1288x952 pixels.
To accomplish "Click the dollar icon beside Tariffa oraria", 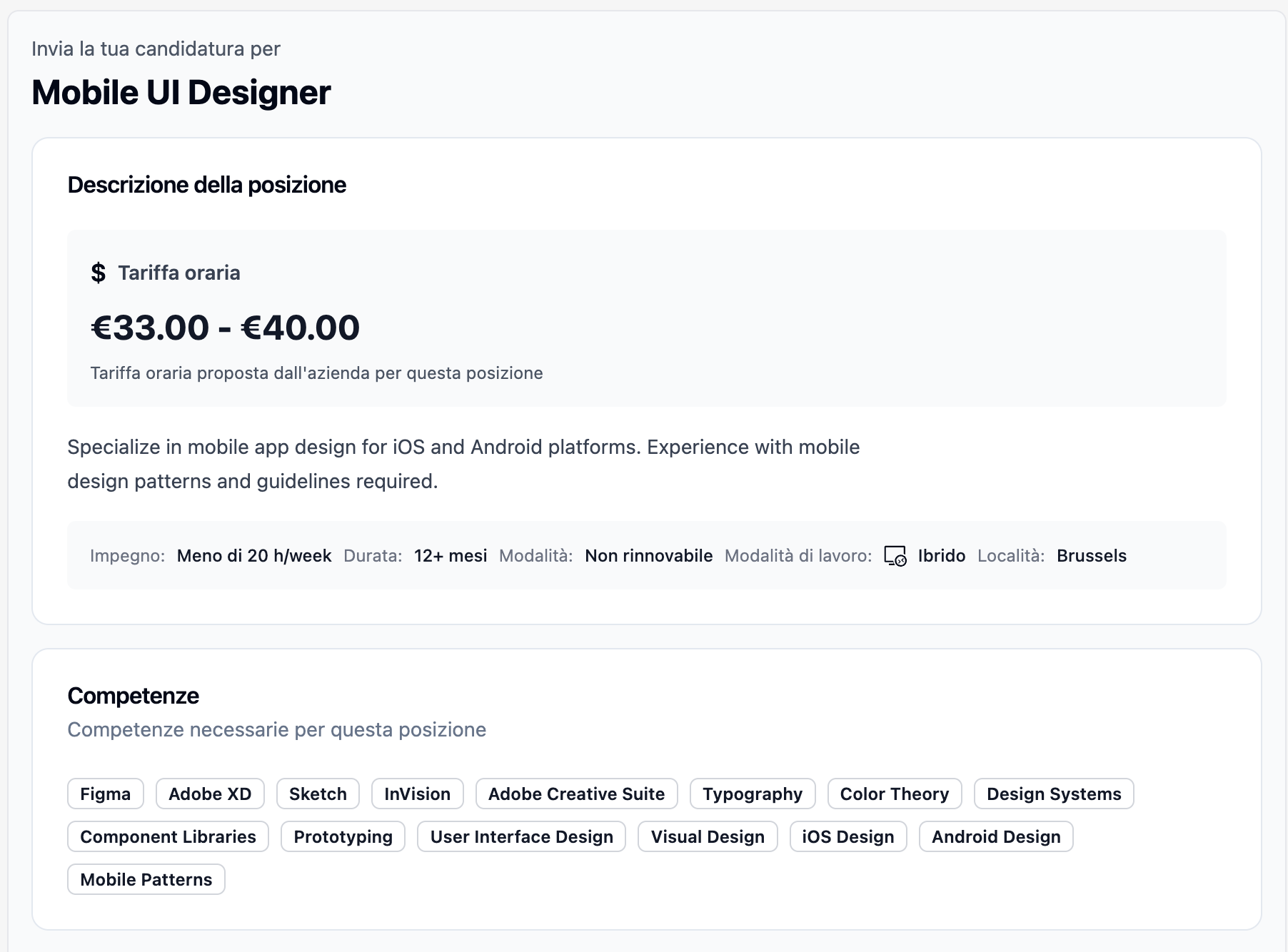I will tap(98, 272).
